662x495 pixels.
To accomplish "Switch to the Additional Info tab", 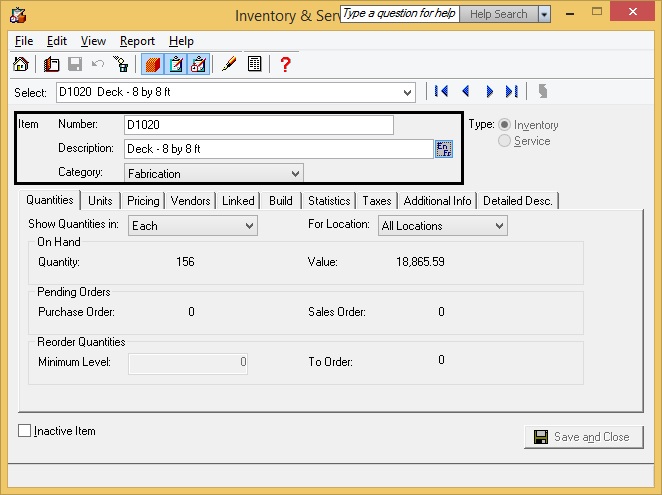I will point(437,201).
